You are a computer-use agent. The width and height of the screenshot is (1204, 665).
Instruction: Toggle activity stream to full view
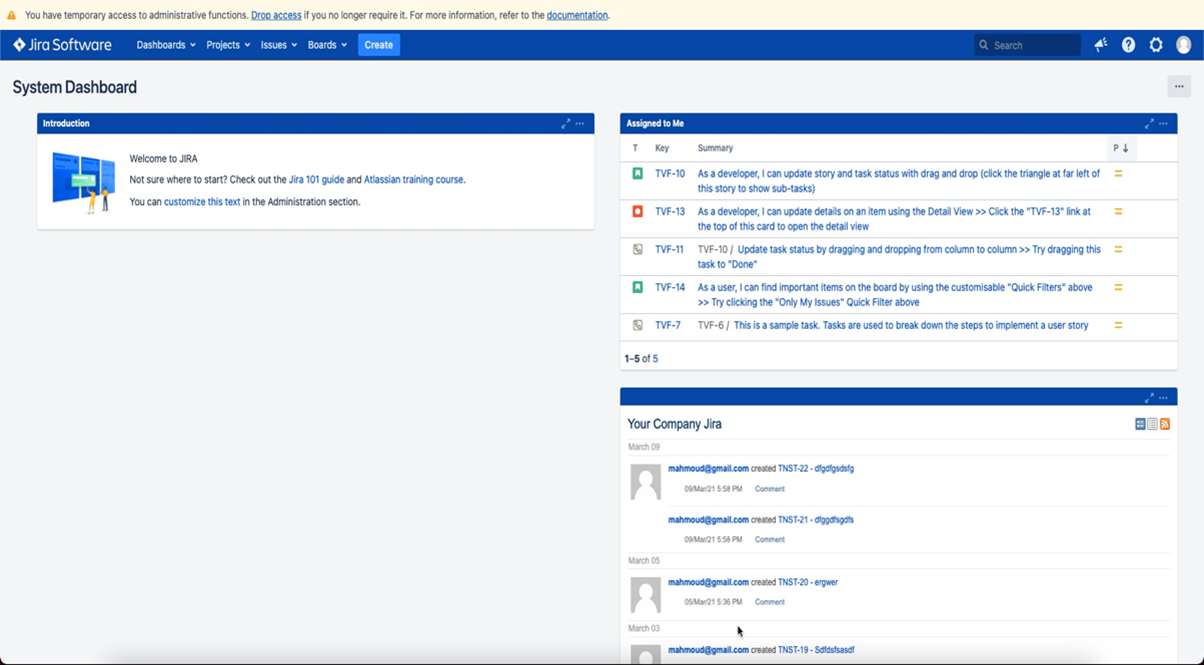pos(1140,424)
